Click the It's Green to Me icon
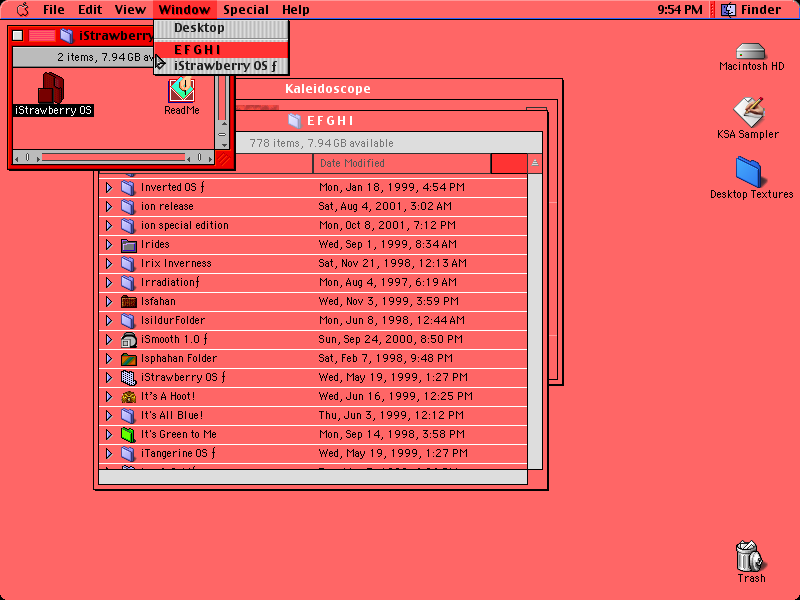 pyautogui.click(x=128, y=434)
